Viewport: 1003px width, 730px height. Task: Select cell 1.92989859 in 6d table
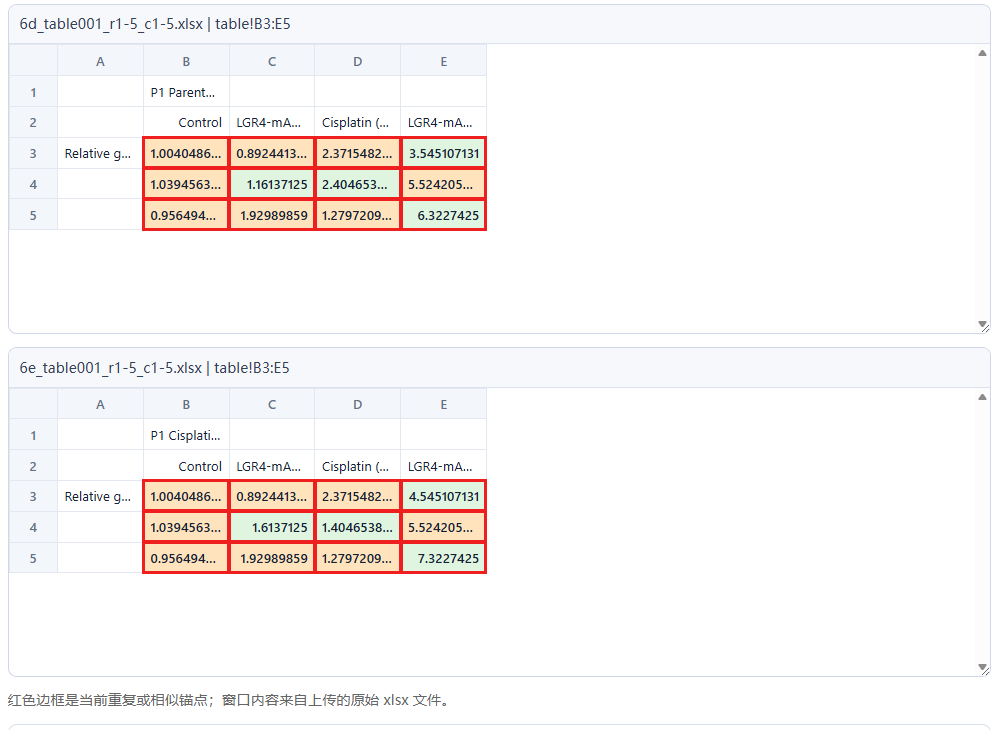[272, 215]
